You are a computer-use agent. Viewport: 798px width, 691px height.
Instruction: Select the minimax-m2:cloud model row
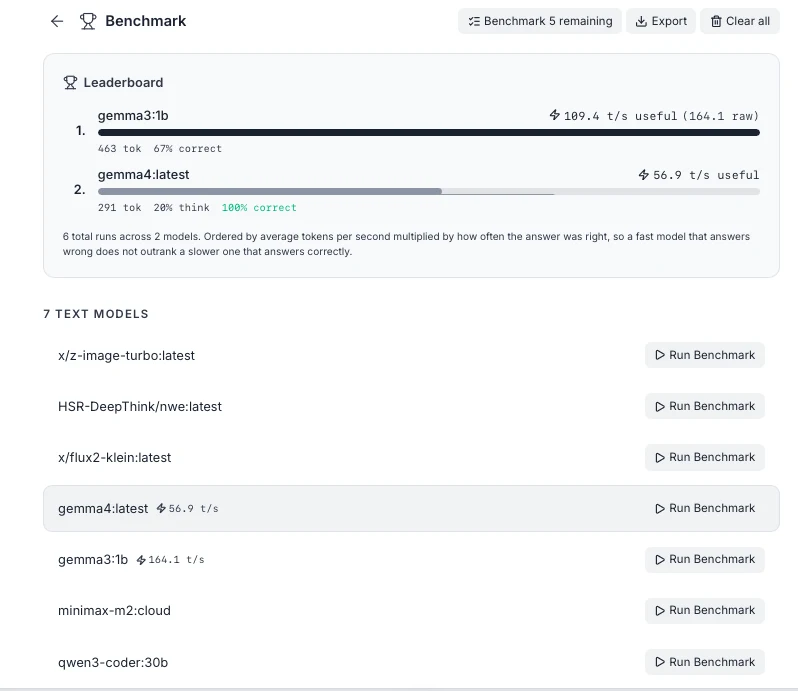411,611
